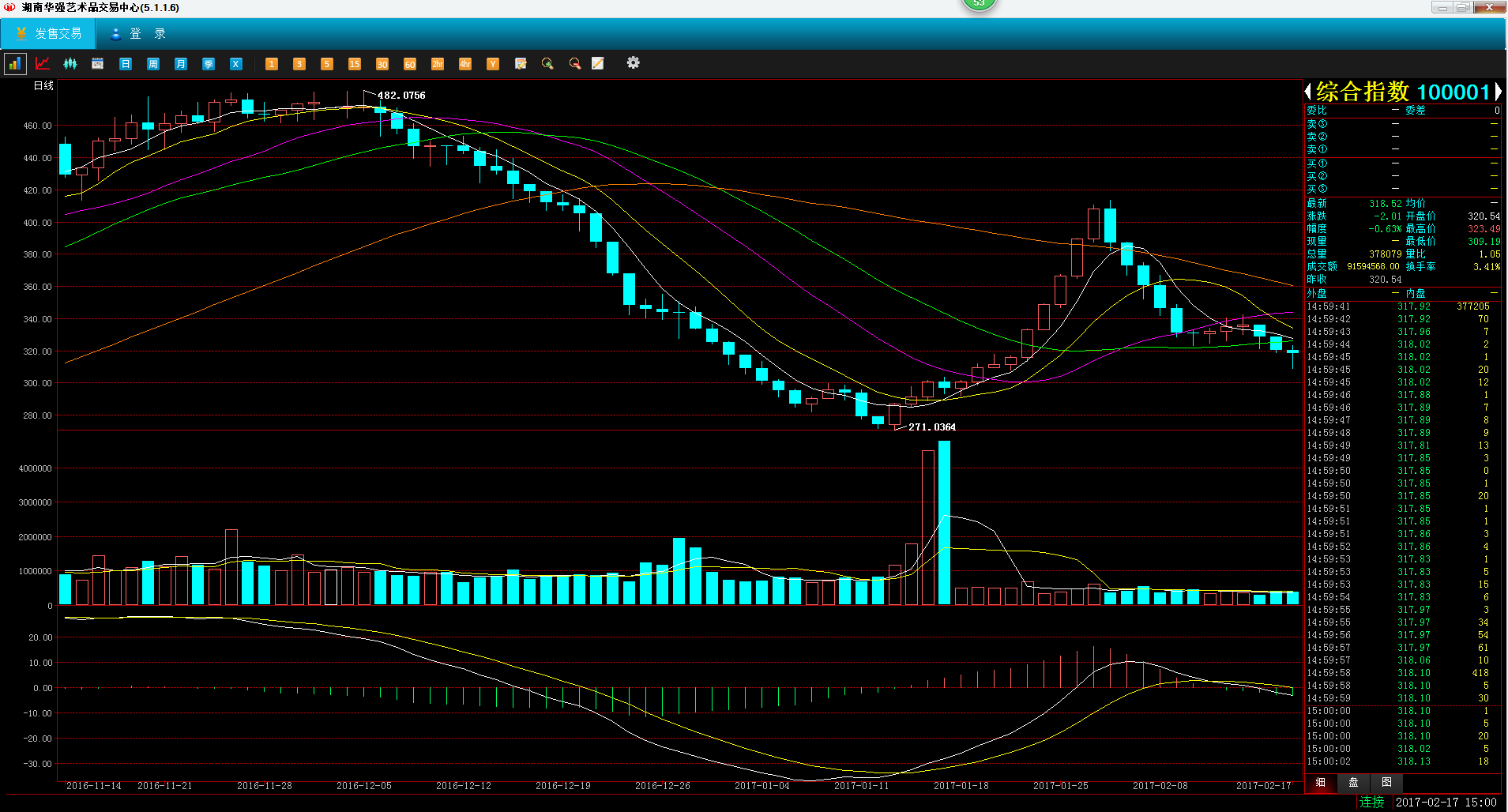Zoom in the chart with magnifier plus

click(x=547, y=64)
